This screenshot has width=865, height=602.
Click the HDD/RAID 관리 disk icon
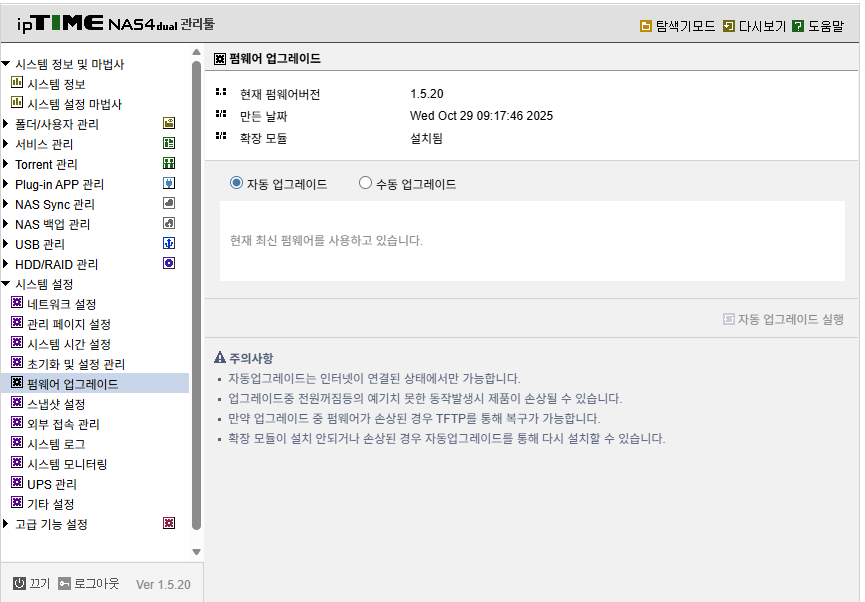pos(169,263)
